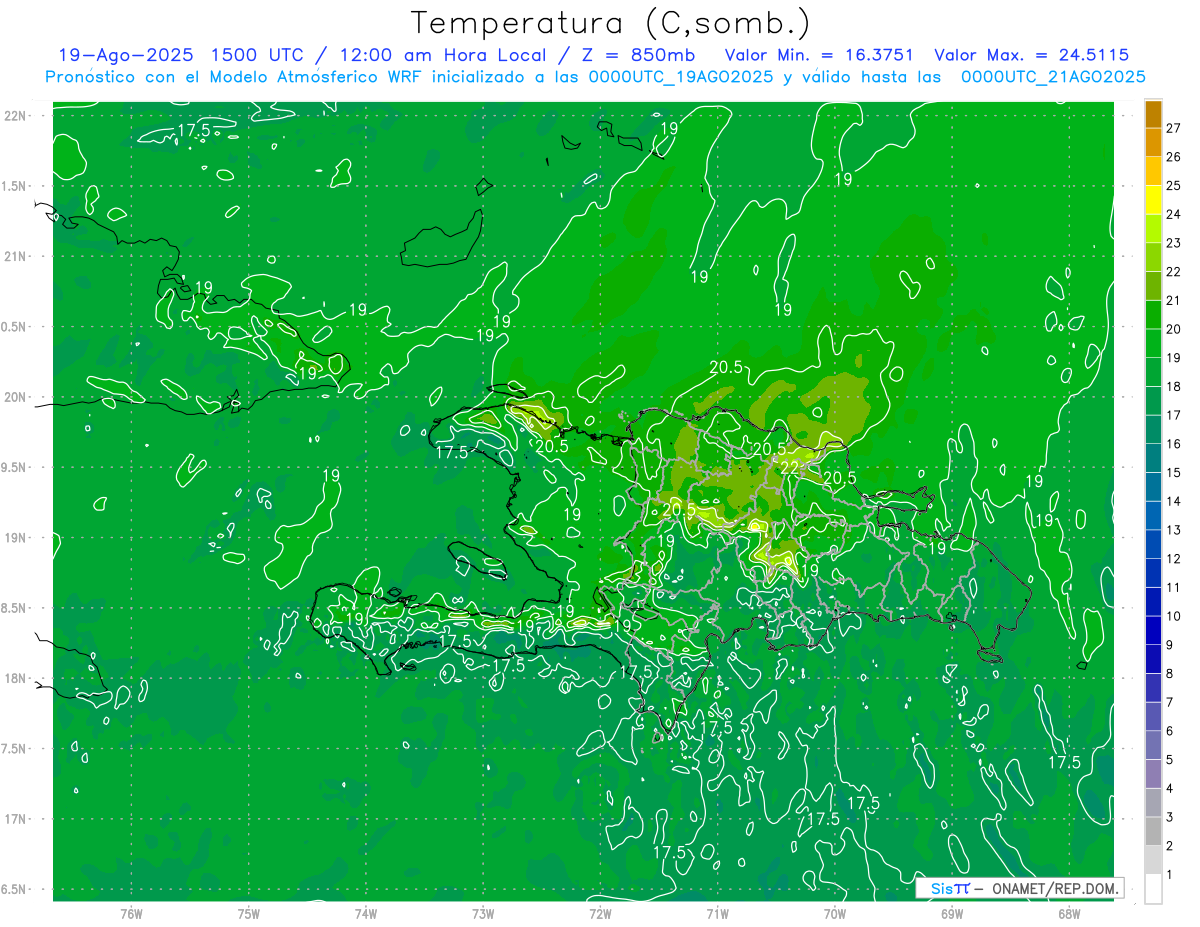Click 'Valor Max. = 24.5115' value

pyautogui.click(x=1031, y=55)
